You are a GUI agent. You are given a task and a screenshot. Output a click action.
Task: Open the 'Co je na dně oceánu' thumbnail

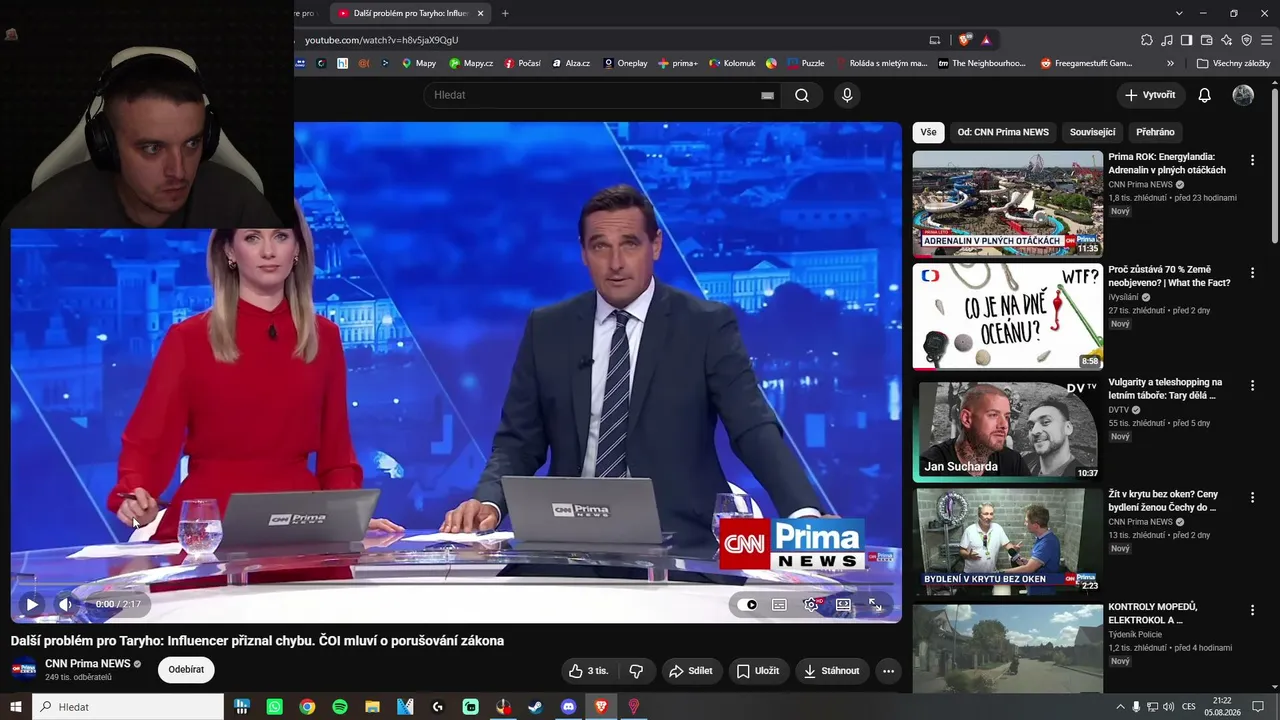point(1008,317)
